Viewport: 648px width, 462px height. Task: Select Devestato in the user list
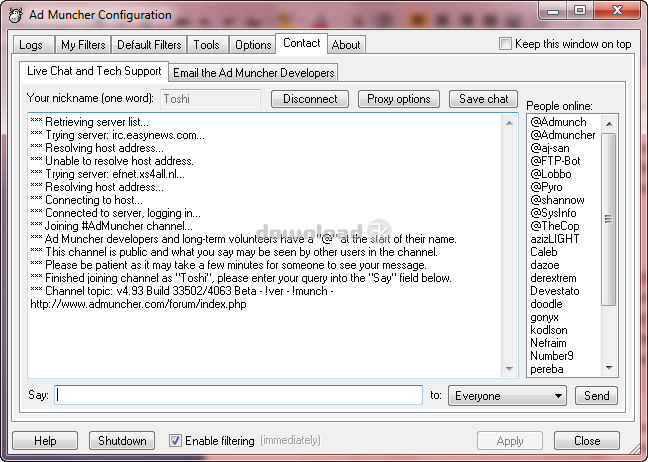[555, 291]
